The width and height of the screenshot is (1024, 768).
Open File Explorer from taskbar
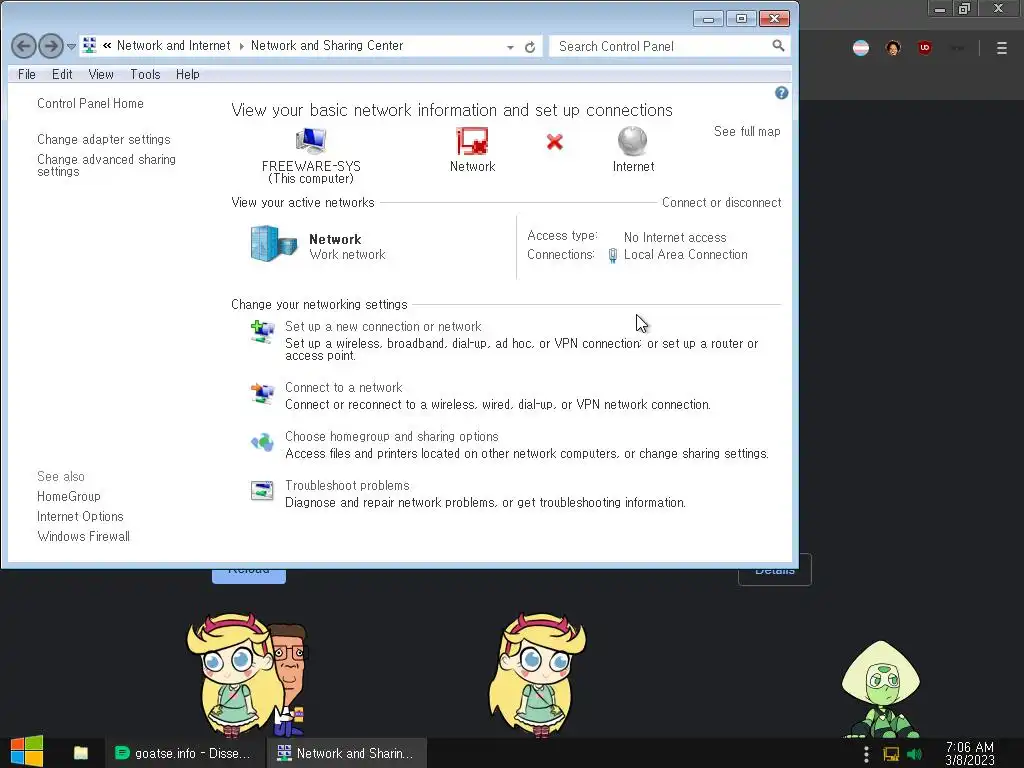click(81, 753)
